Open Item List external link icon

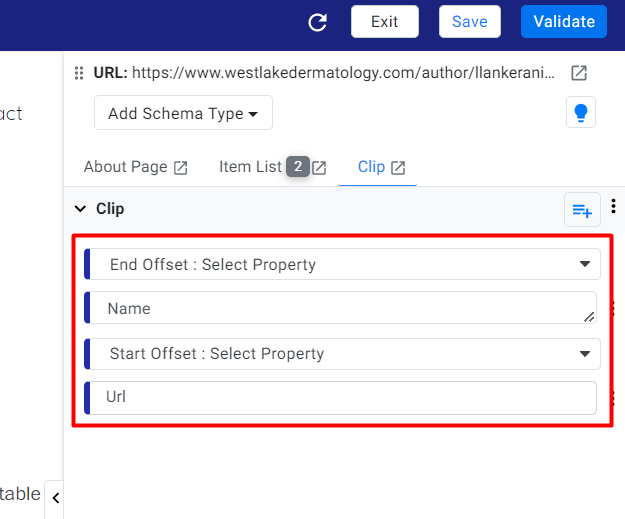click(319, 168)
